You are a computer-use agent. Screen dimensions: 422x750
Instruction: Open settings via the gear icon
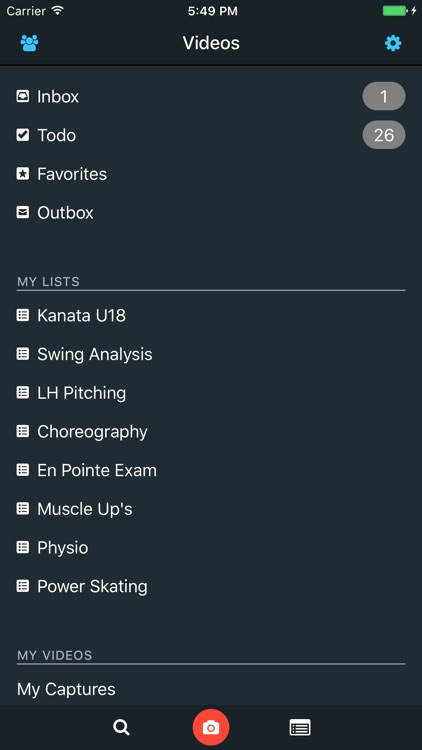[393, 44]
